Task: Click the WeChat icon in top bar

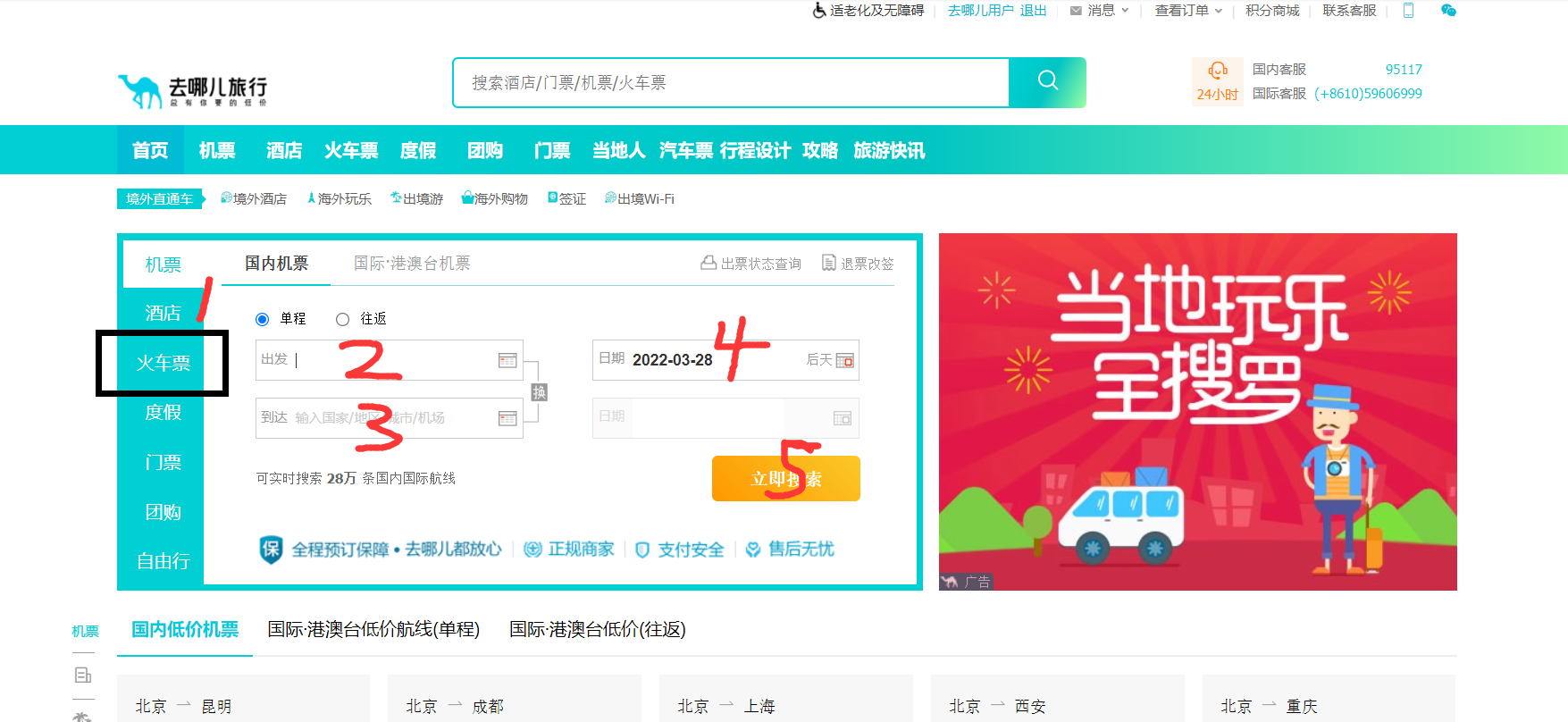Action: (x=1448, y=11)
